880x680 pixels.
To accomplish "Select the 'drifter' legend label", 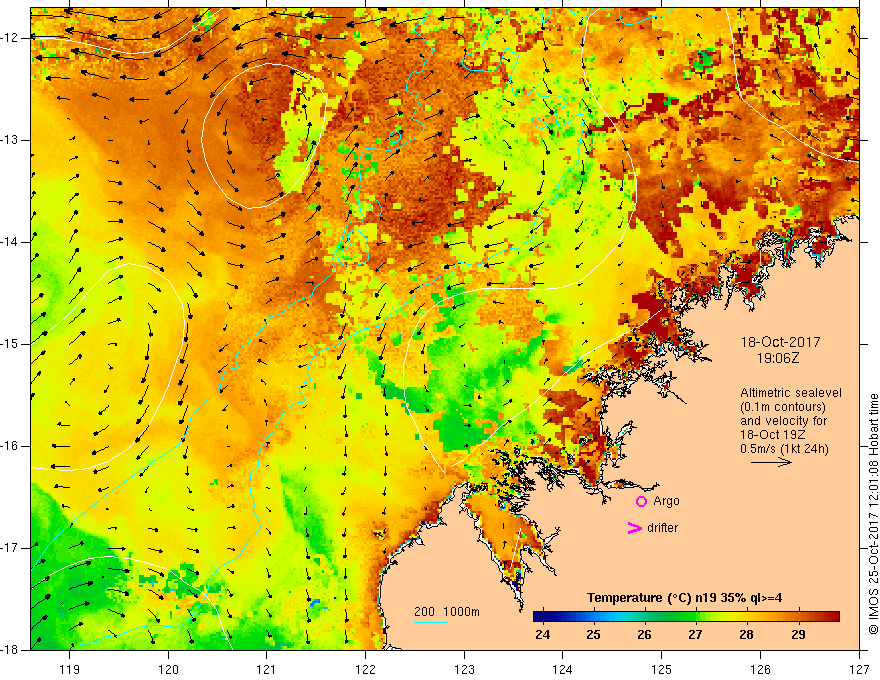I will 662,528.
